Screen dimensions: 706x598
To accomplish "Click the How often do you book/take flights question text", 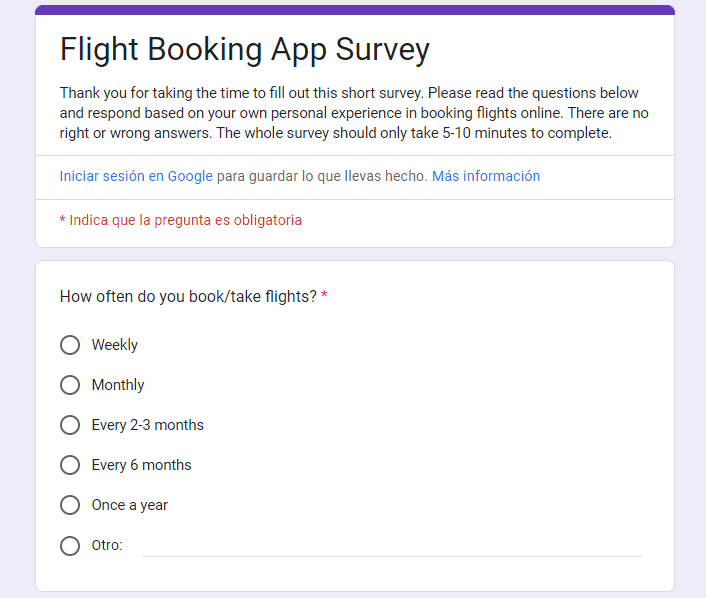I will (x=188, y=297).
